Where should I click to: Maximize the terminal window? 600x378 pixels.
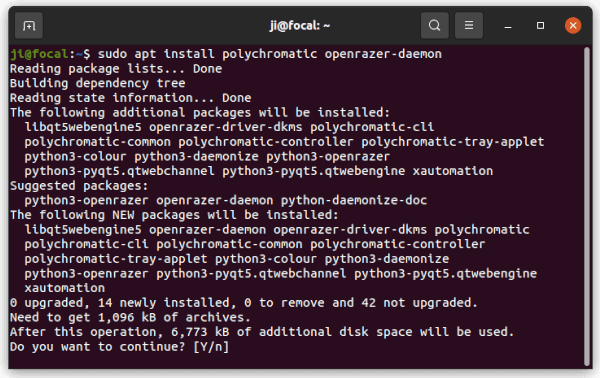point(540,26)
